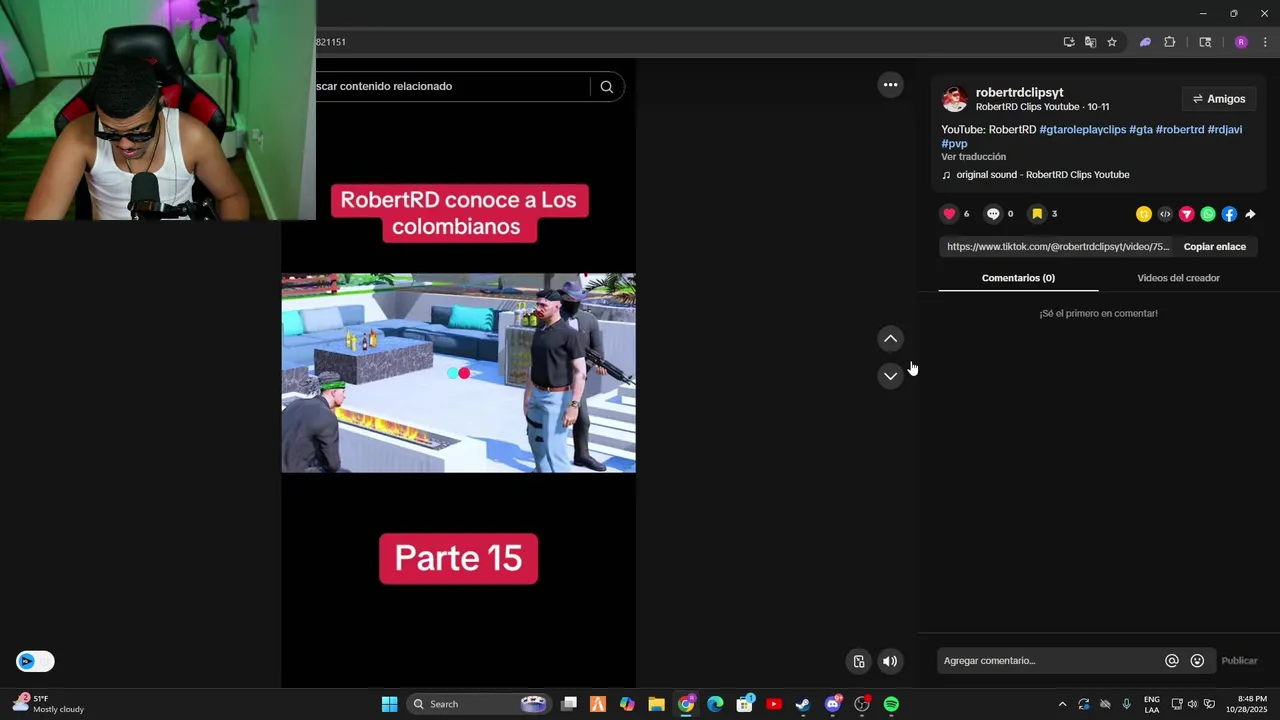Go to next video with down arrow
The height and width of the screenshot is (720, 1280).
coord(890,376)
